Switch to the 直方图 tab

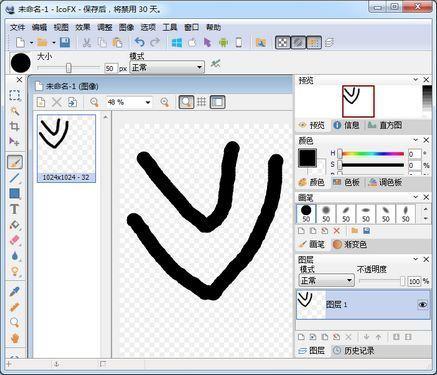coord(385,125)
